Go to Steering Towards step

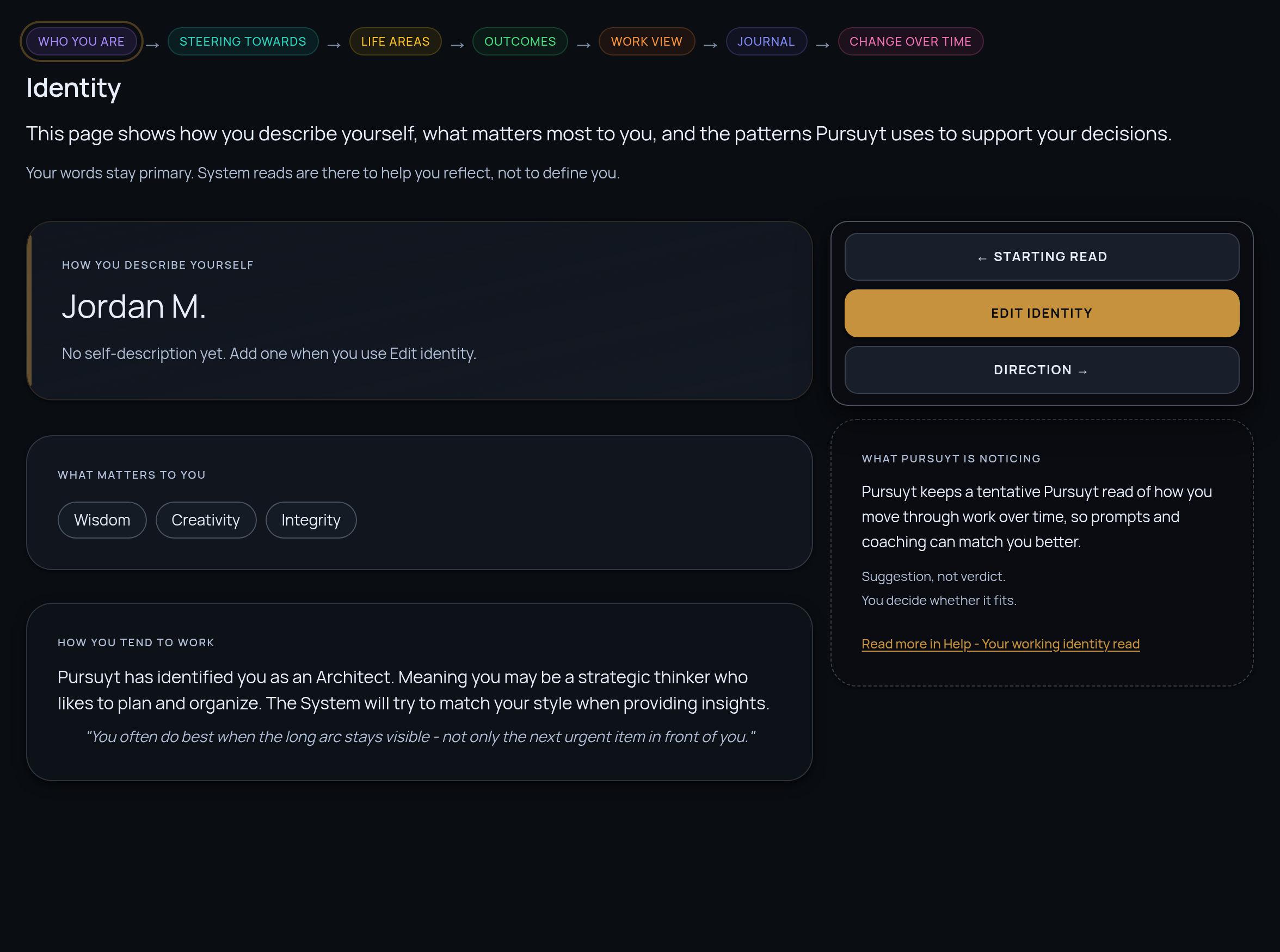point(243,41)
